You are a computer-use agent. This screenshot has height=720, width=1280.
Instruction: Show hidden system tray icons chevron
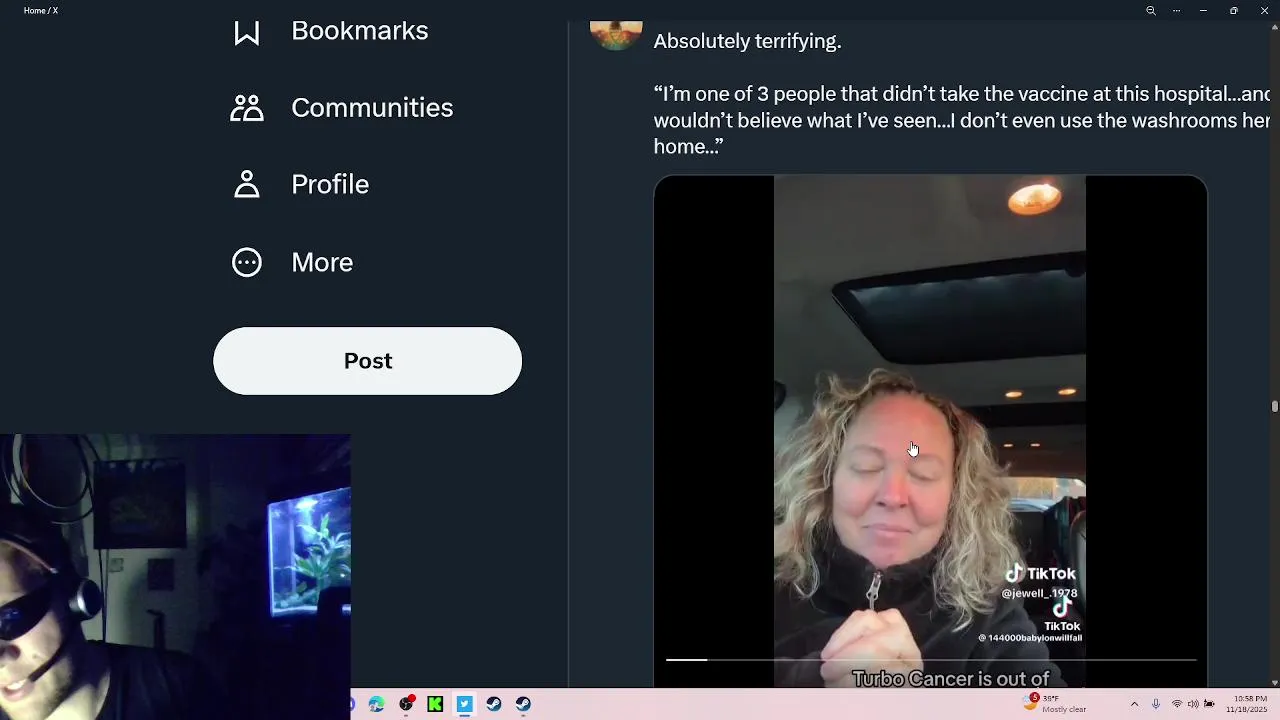pos(1134,705)
